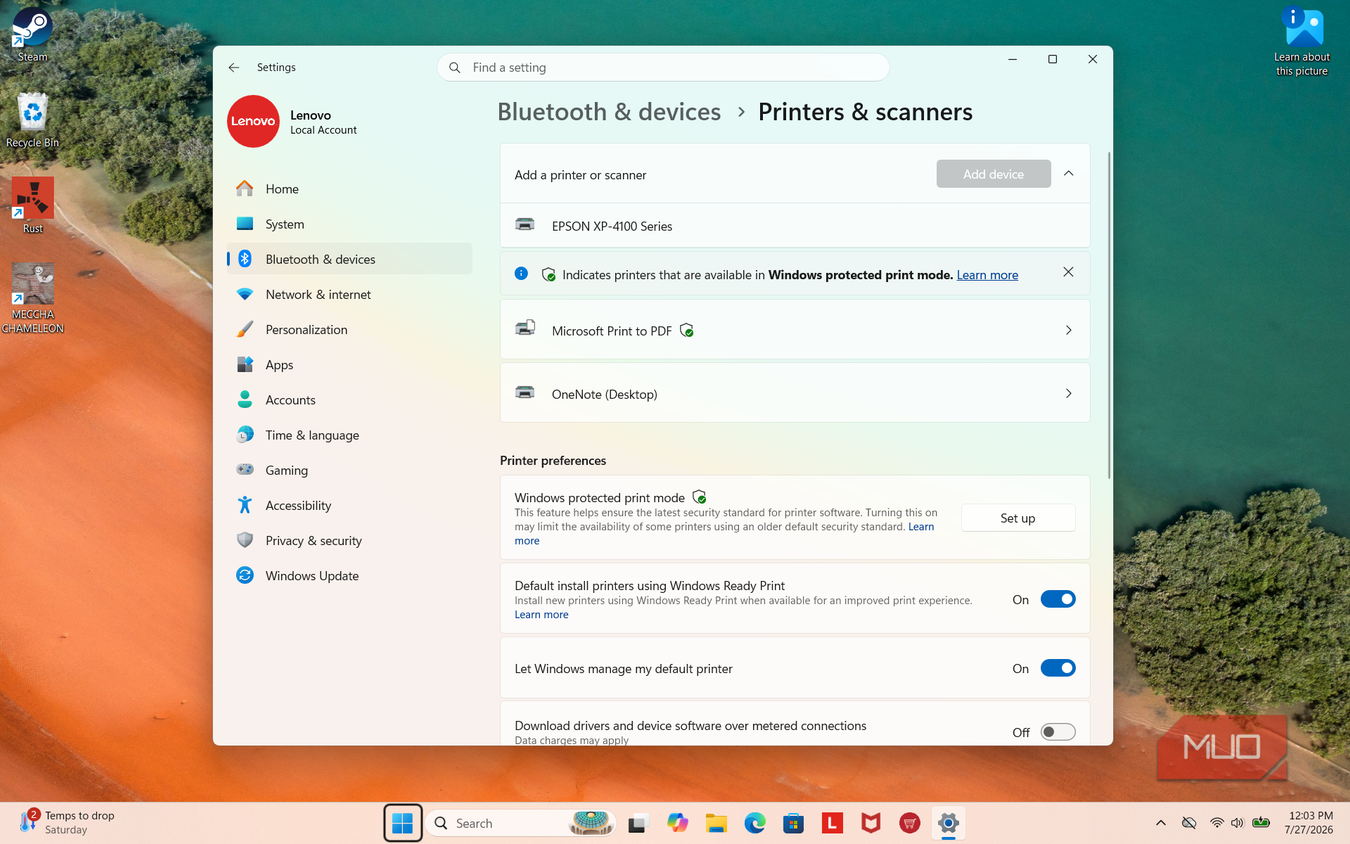The width and height of the screenshot is (1350, 844).
Task: Select the EPSON XP-4100 Series printer
Action: pyautogui.click(x=795, y=226)
